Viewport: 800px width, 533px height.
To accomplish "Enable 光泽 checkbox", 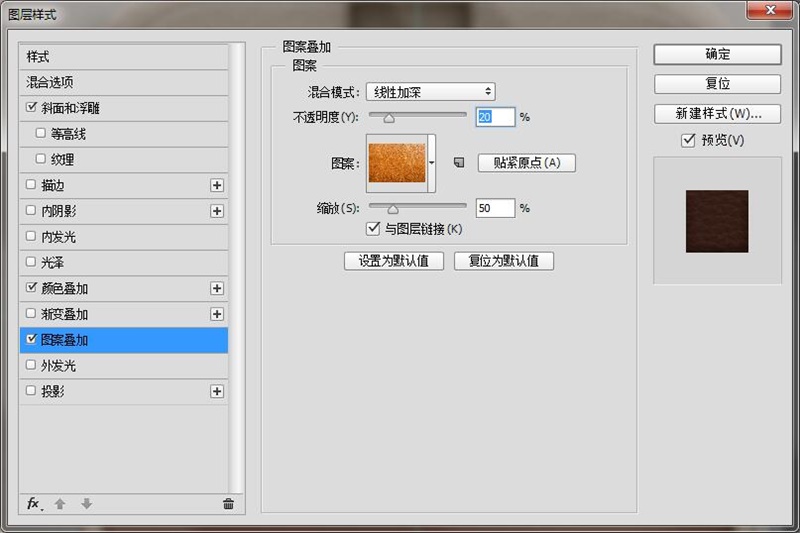I will point(31,262).
